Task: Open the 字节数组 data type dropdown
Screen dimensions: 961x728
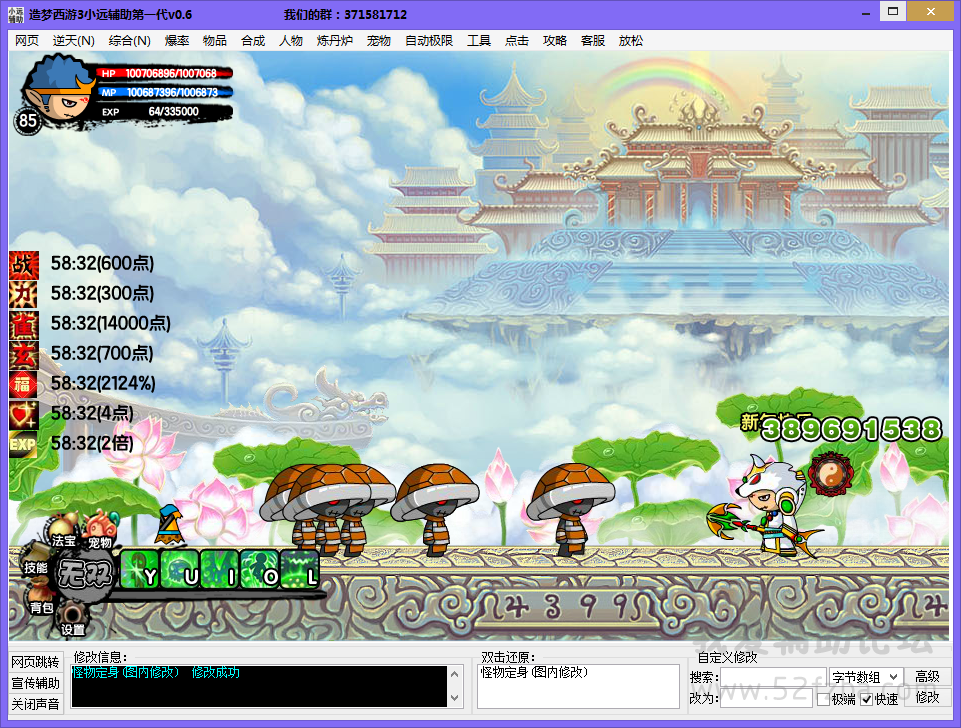Action: (865, 677)
